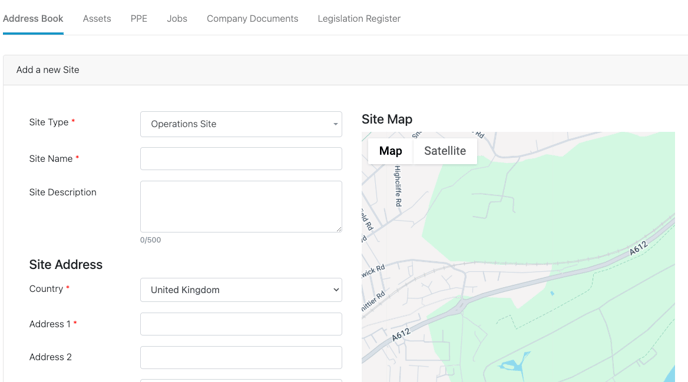Click the Address 2 input field

point(241,357)
